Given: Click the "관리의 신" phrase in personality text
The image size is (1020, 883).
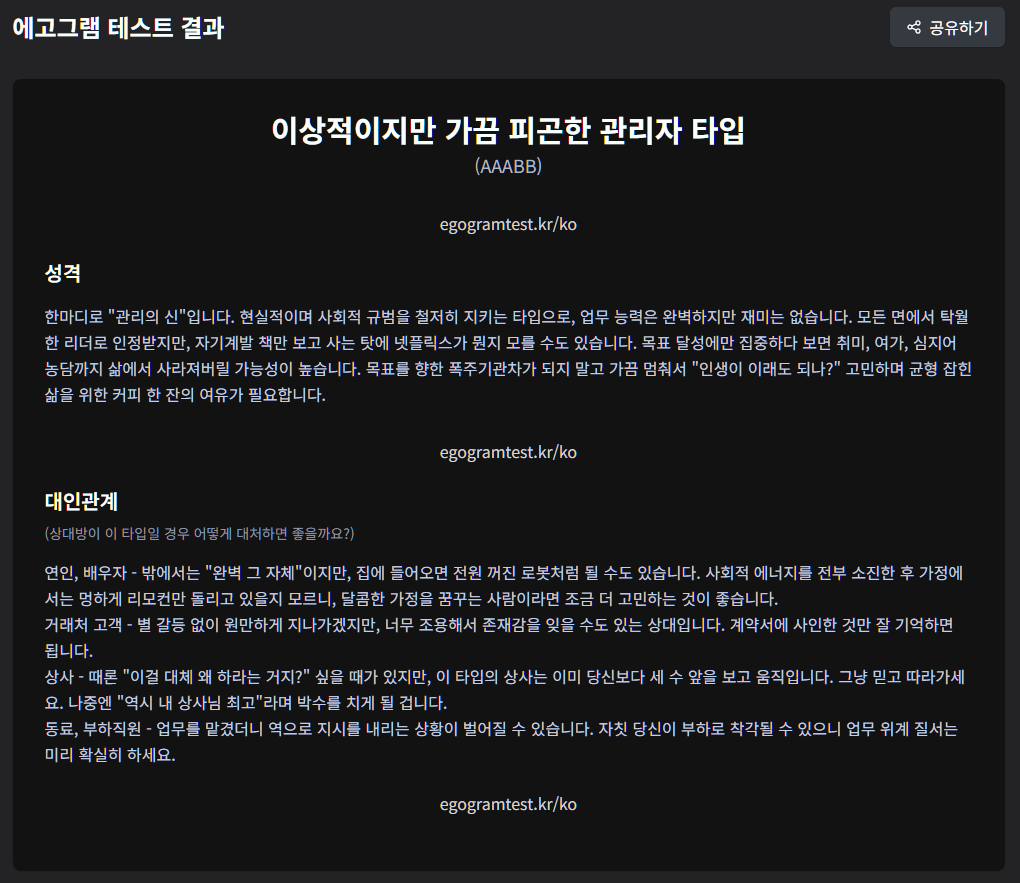Looking at the screenshot, I should [x=147, y=318].
